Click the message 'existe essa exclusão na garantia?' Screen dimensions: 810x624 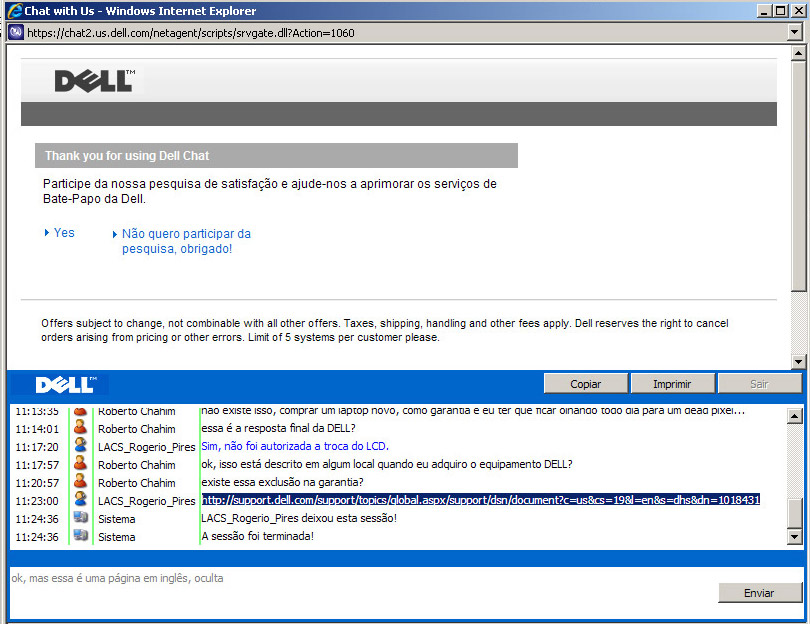283,482
